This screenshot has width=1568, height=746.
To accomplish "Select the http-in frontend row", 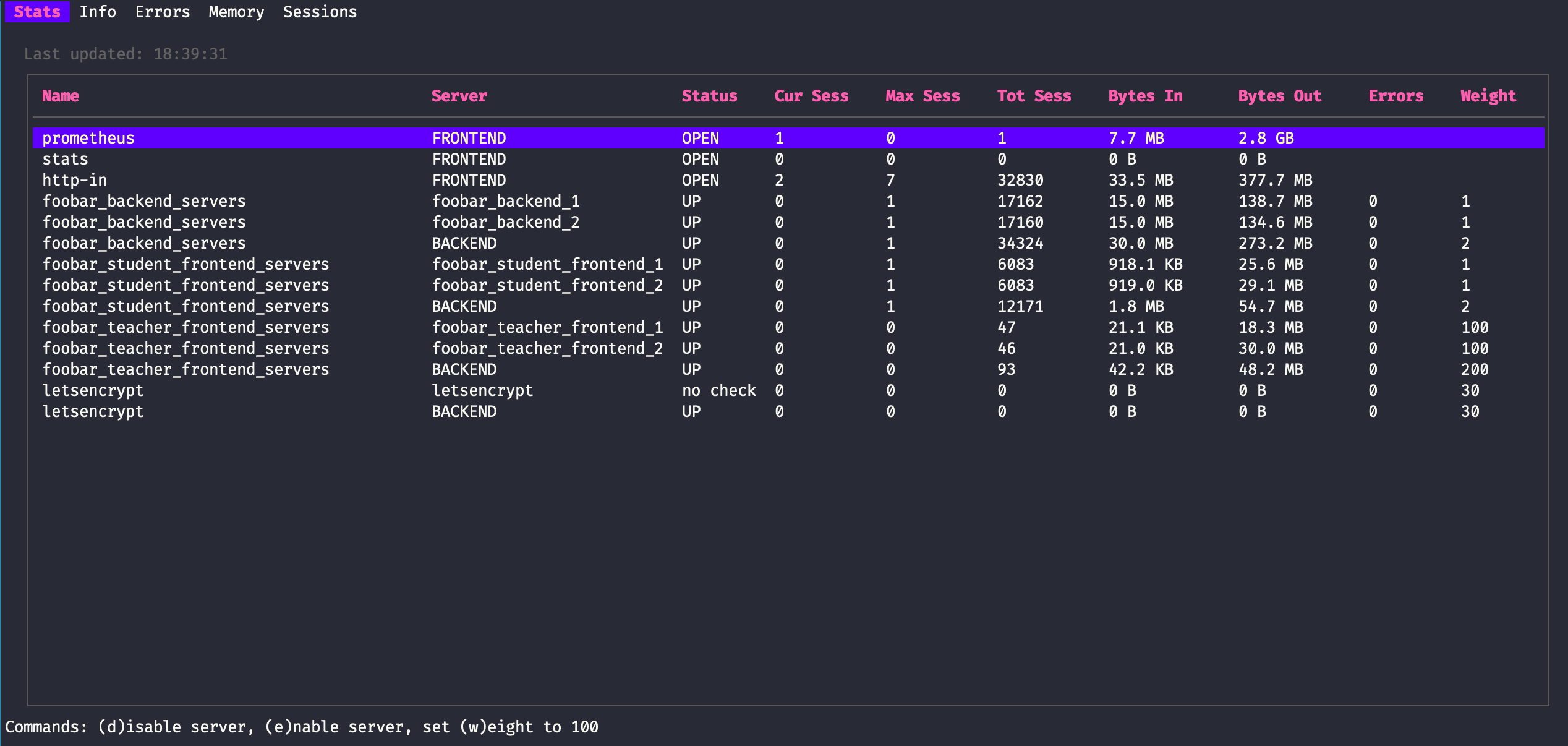I will [788, 180].
